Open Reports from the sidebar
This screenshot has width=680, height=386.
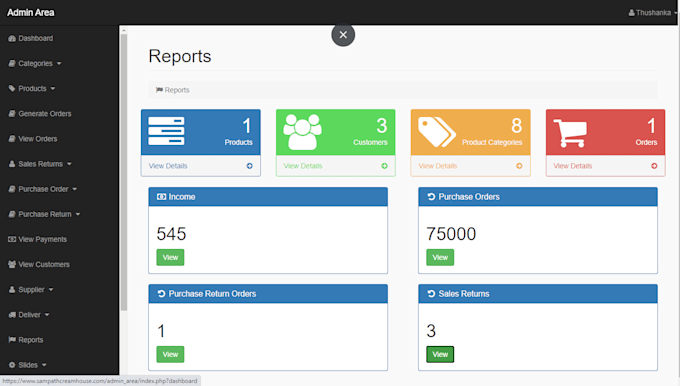[31, 340]
